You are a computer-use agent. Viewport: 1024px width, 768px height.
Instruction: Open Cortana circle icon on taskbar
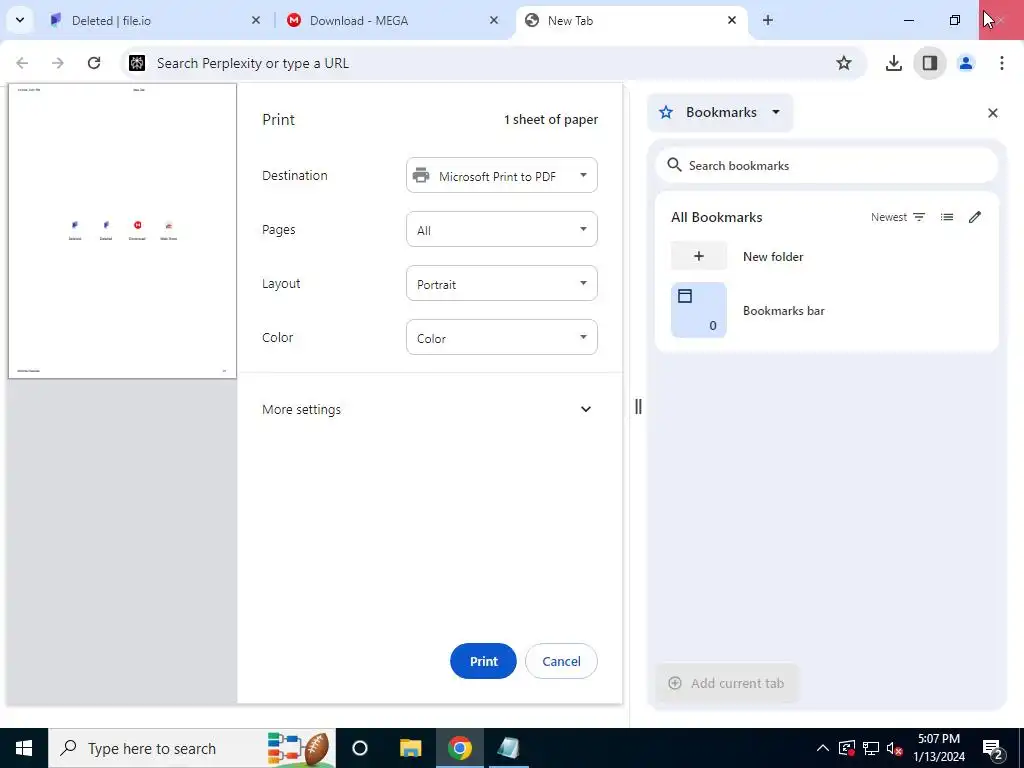coord(360,748)
